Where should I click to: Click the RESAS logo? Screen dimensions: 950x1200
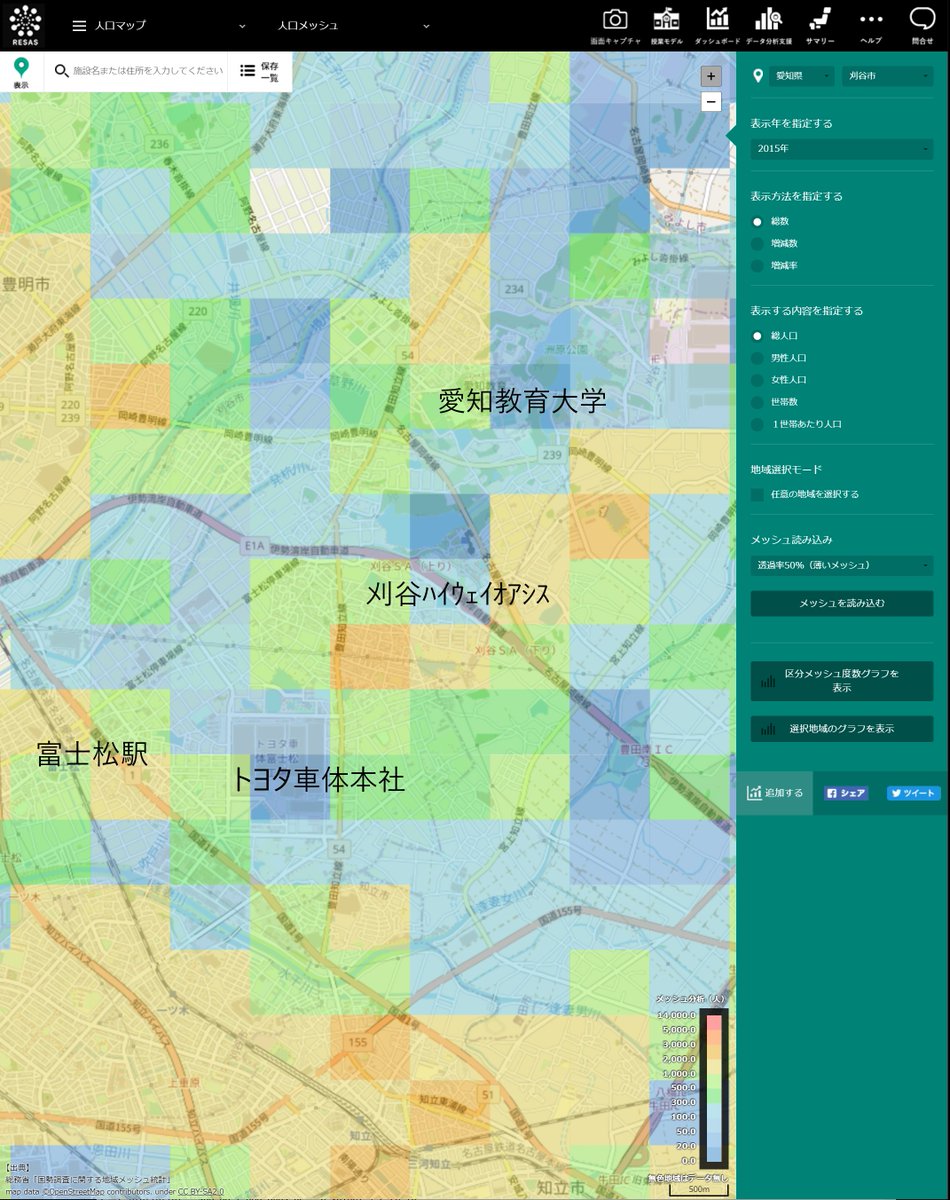(26, 25)
